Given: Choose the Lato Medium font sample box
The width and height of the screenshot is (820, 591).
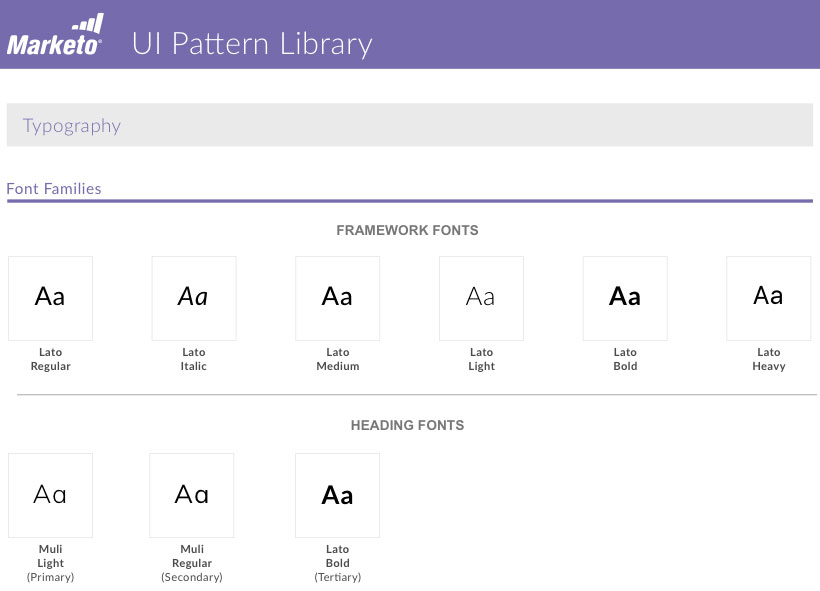Looking at the screenshot, I should tap(337, 298).
